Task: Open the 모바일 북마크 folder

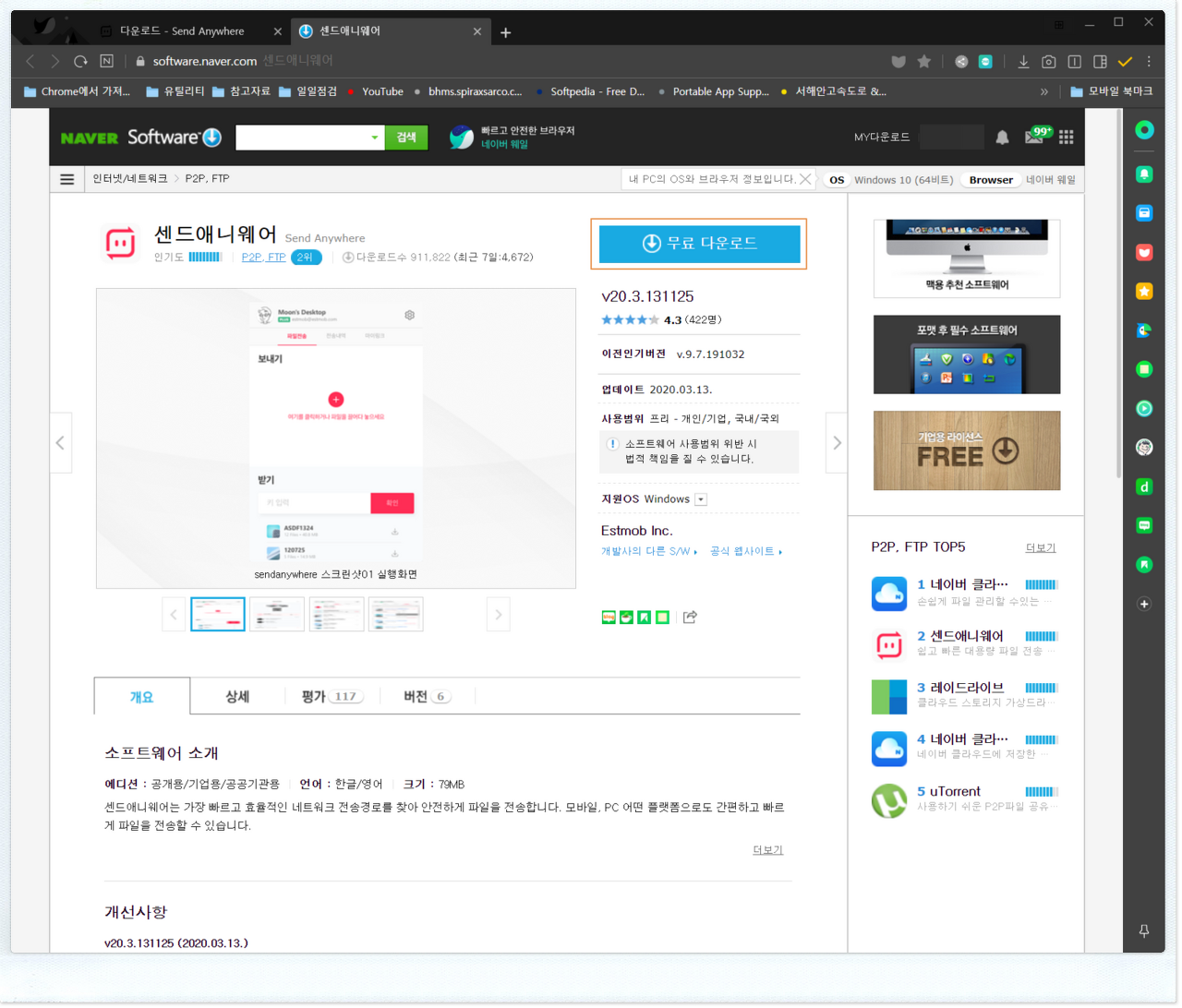Action: pyautogui.click(x=1112, y=91)
